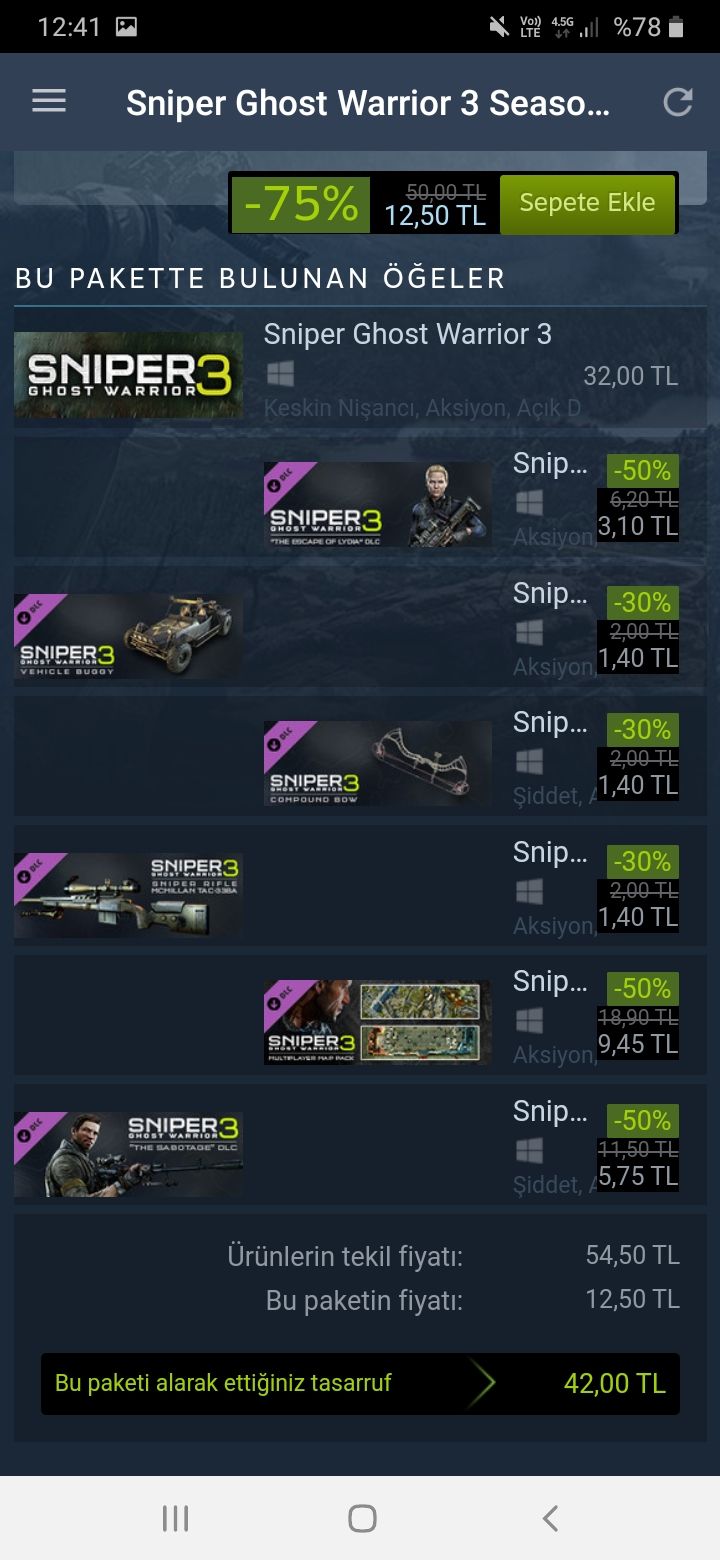720x1560 pixels.
Task: Tap the 42,00 TL savings banner
Action: point(360,1384)
